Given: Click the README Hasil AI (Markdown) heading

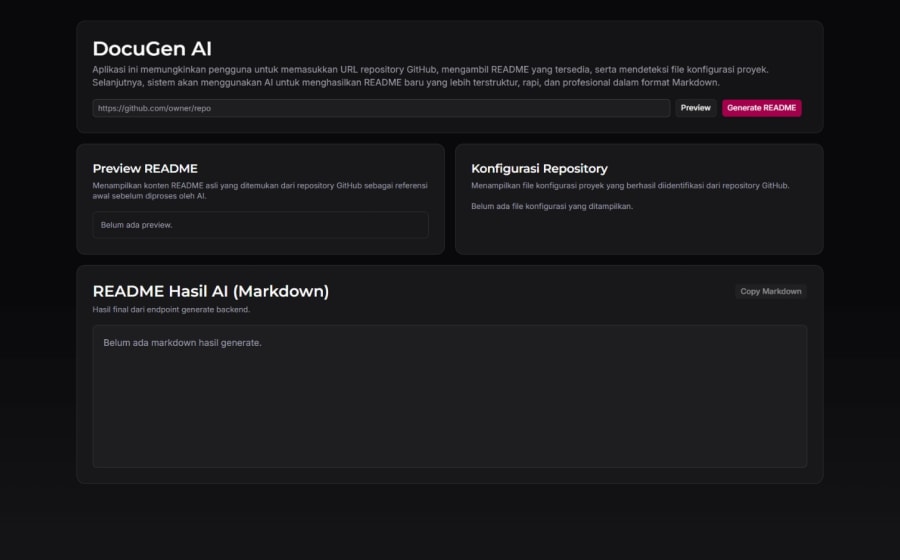Looking at the screenshot, I should (211, 291).
